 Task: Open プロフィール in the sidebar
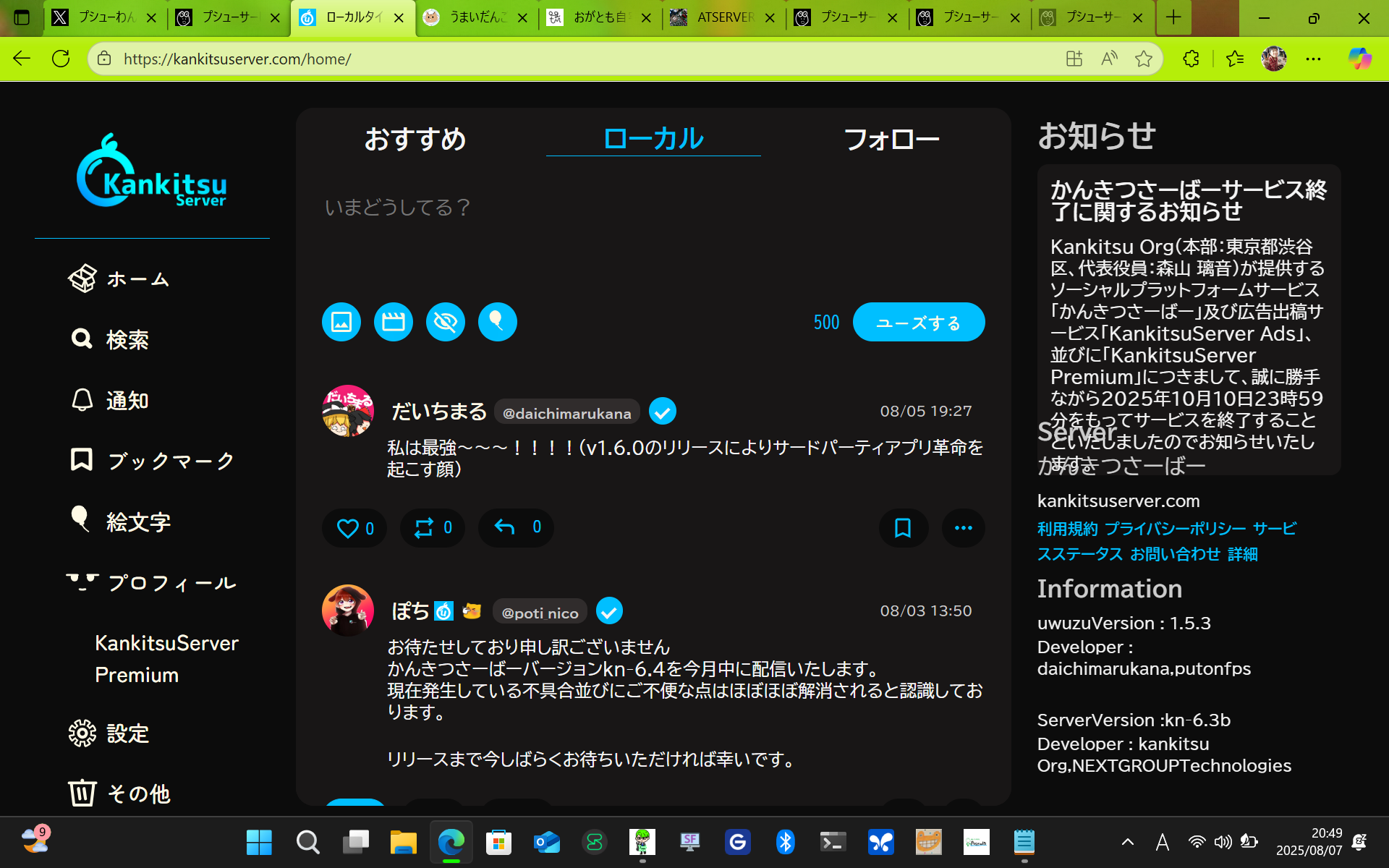152,582
